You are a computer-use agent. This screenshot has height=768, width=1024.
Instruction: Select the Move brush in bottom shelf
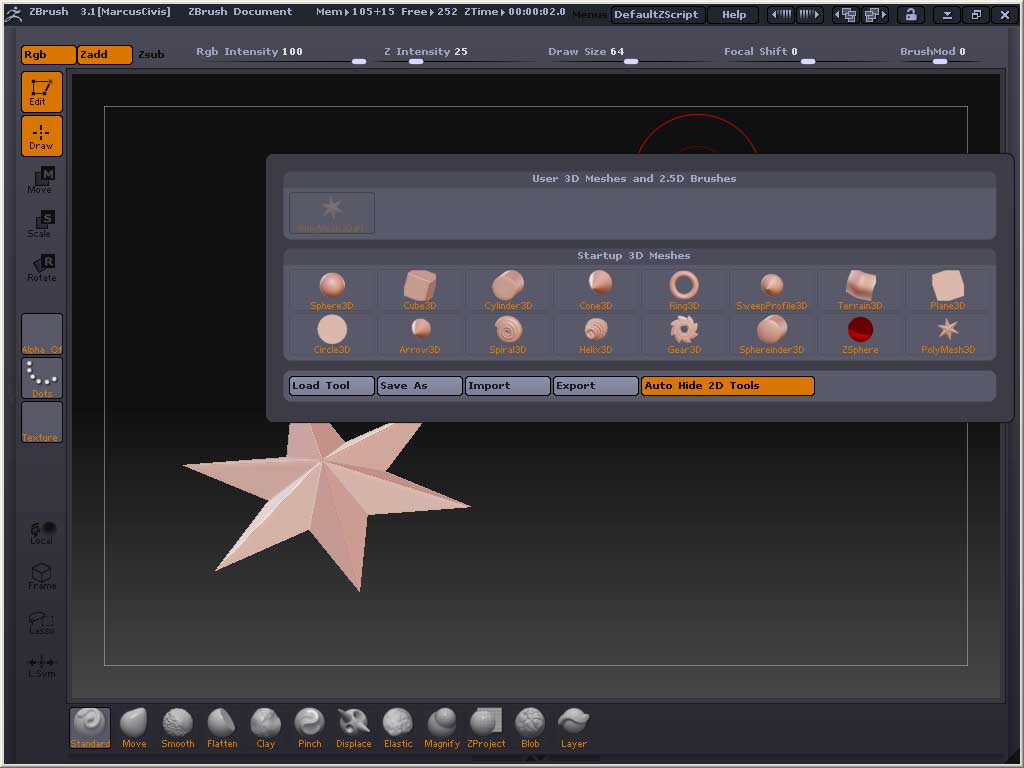134,728
